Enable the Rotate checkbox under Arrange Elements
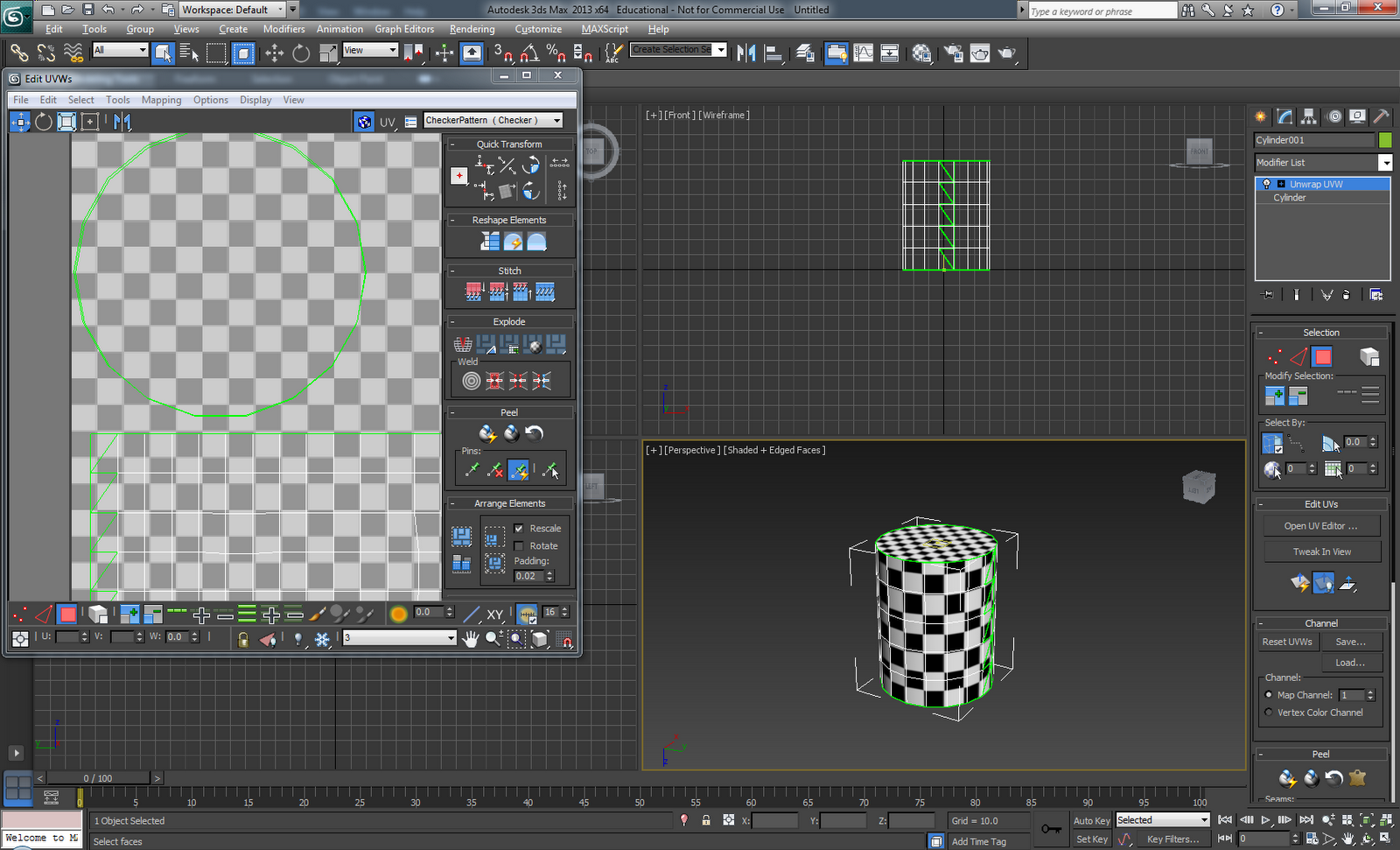The image size is (1400, 850). pos(520,544)
